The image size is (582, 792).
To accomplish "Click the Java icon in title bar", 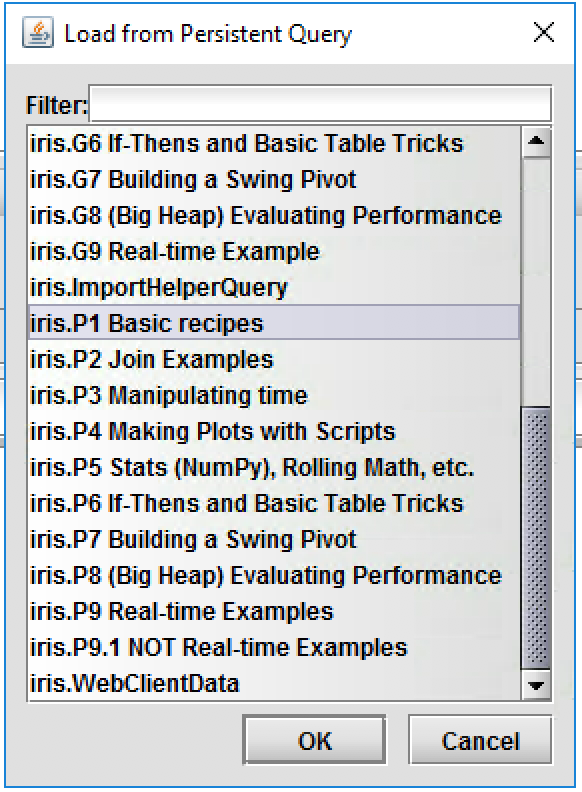I will click(x=37, y=33).
